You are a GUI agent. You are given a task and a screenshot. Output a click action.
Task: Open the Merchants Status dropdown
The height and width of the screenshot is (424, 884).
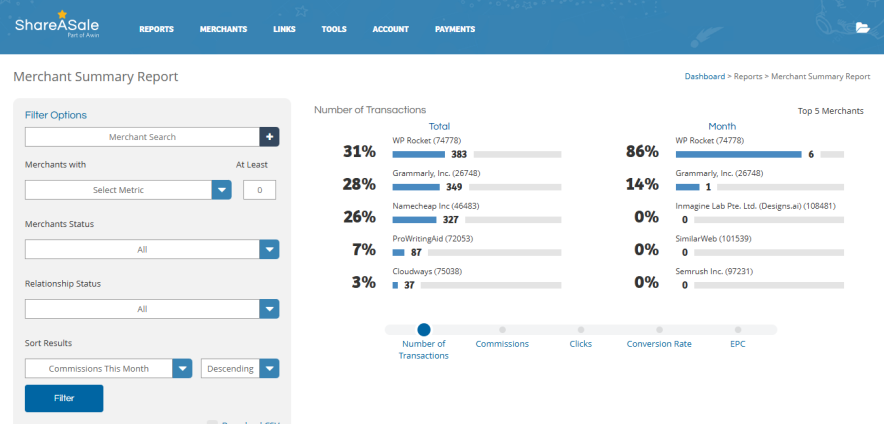pos(269,249)
